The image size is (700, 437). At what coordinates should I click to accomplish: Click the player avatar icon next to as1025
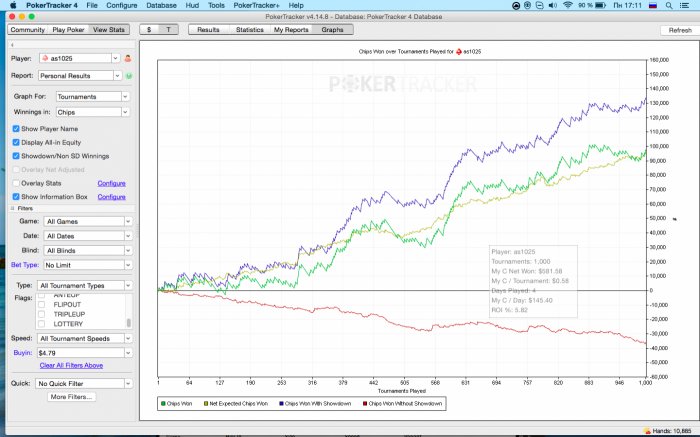pos(128,58)
